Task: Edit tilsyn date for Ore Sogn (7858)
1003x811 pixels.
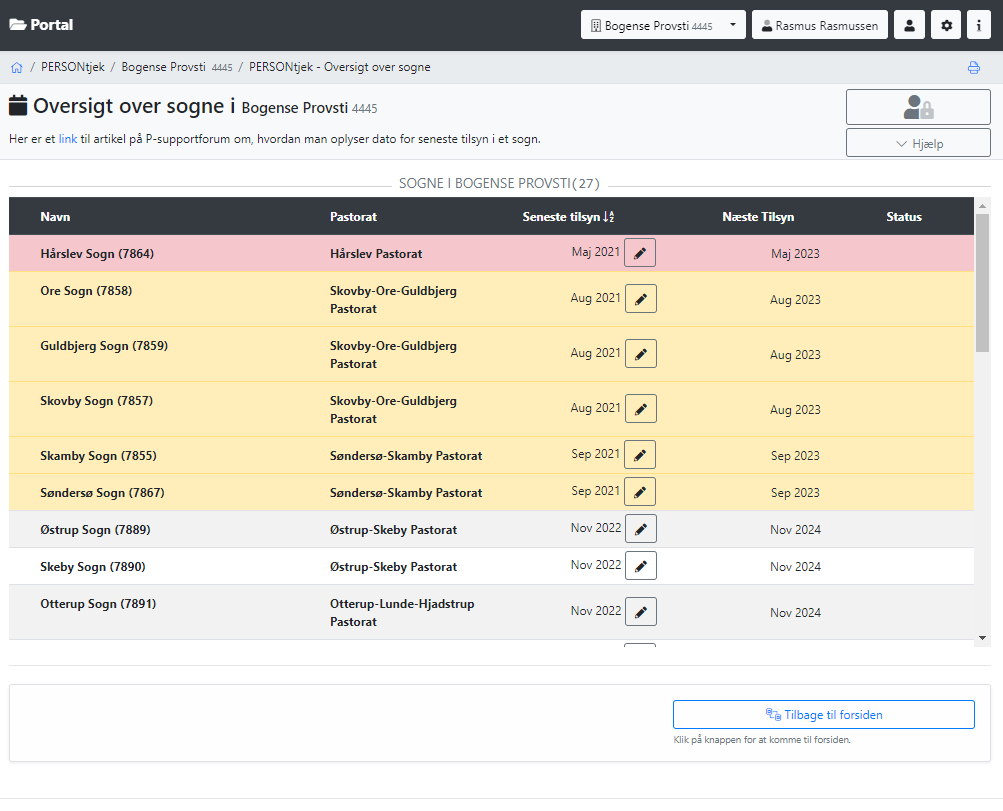Action: 640,299
